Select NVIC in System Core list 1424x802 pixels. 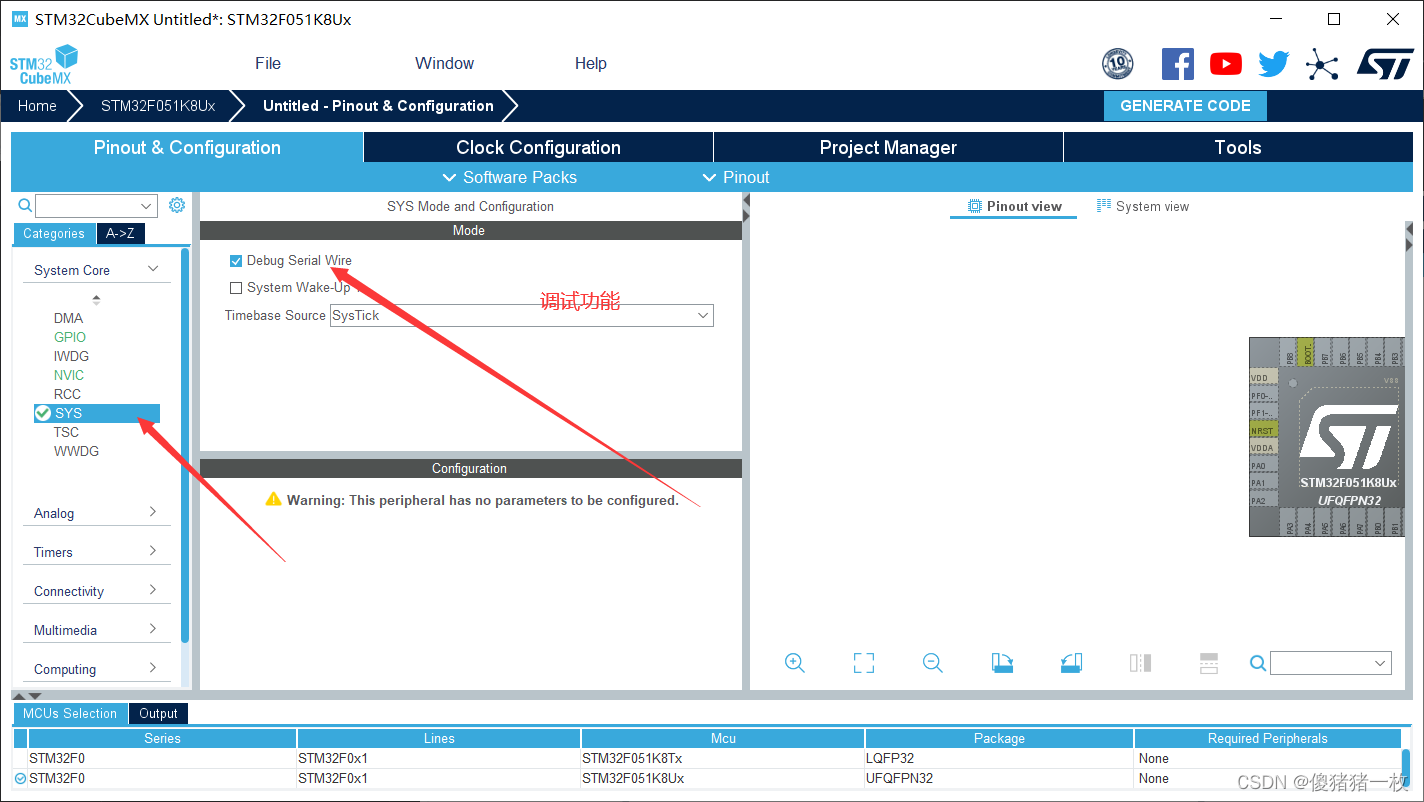tap(69, 375)
